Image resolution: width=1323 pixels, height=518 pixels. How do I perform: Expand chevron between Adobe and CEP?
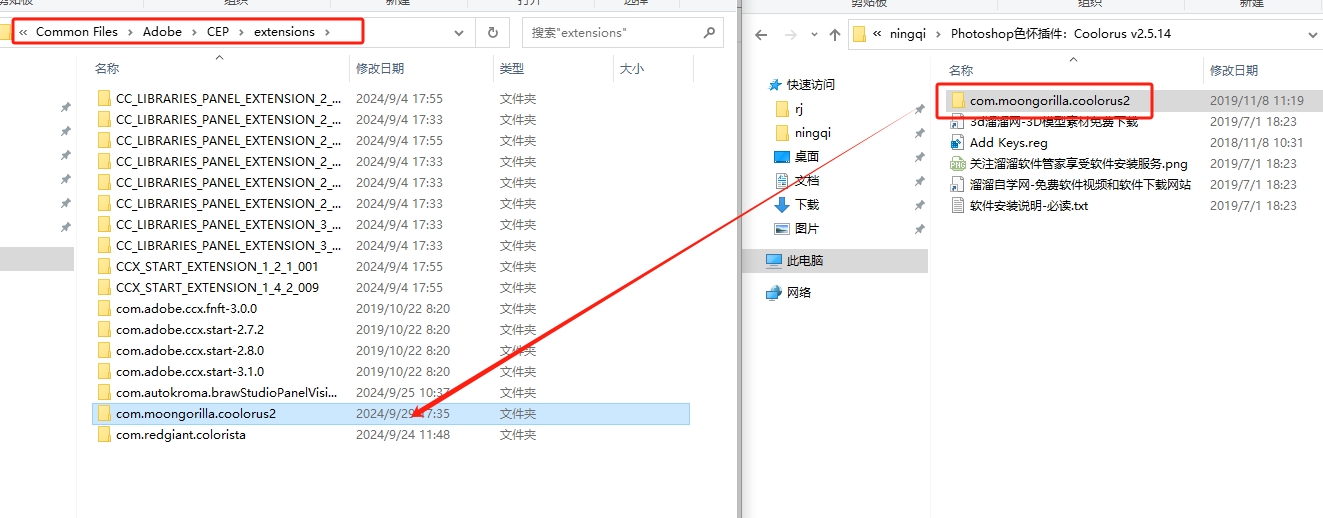coord(194,32)
